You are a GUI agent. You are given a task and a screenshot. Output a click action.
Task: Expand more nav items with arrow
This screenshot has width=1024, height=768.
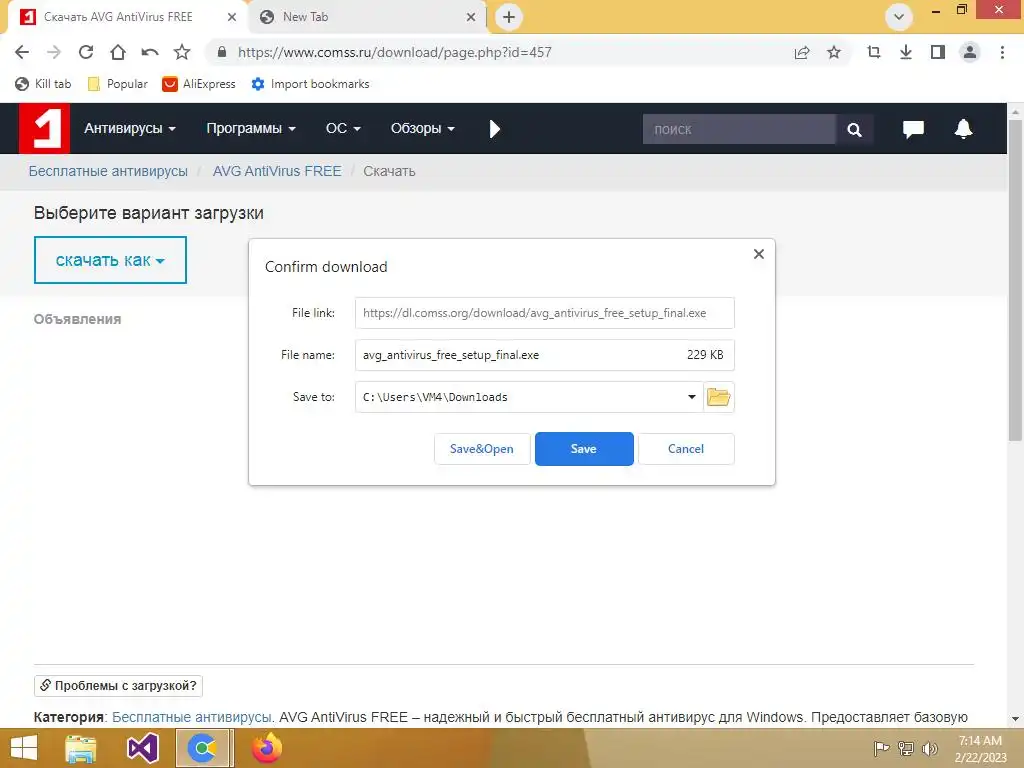[x=494, y=129]
